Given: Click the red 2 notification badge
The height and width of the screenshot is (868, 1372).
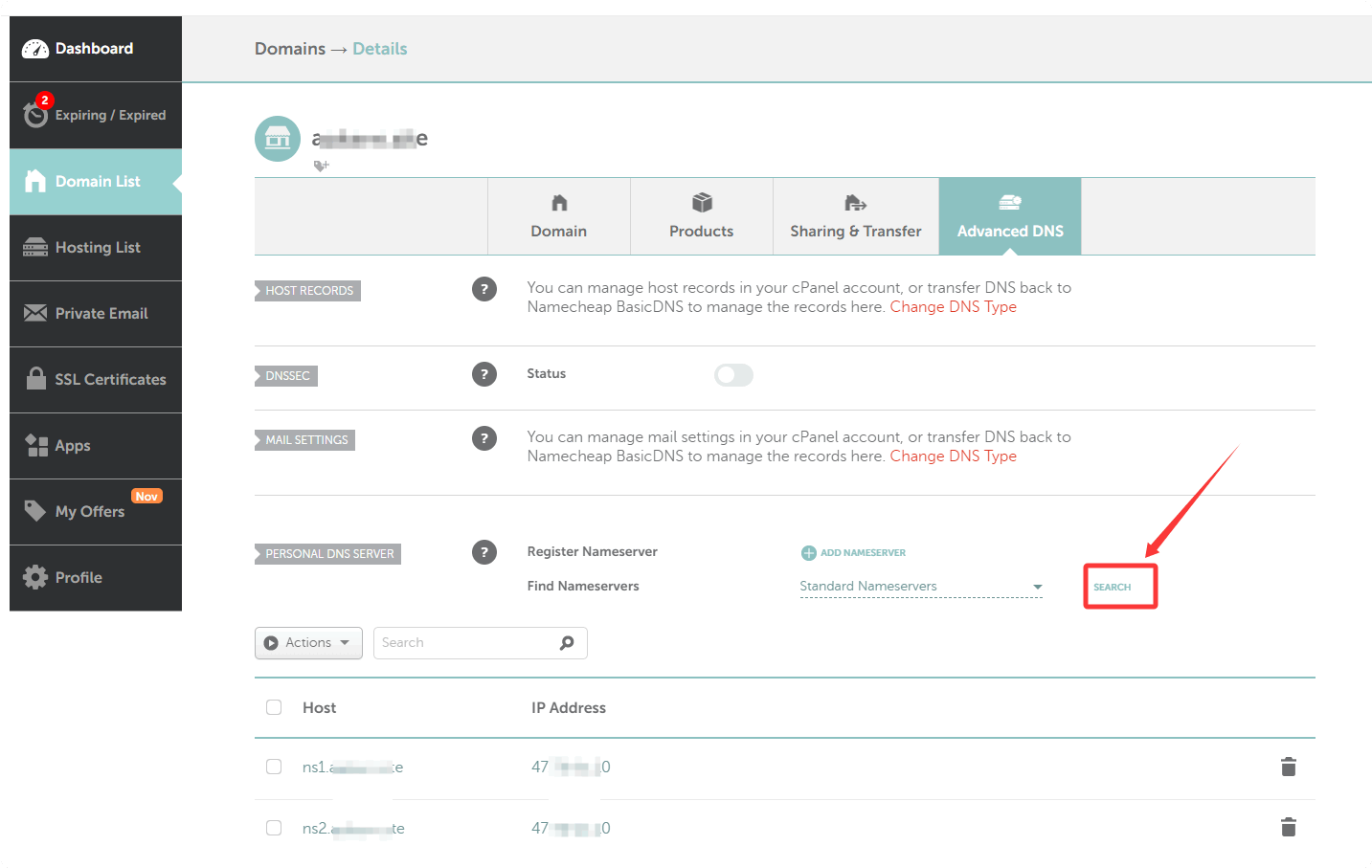Looking at the screenshot, I should [x=45, y=100].
